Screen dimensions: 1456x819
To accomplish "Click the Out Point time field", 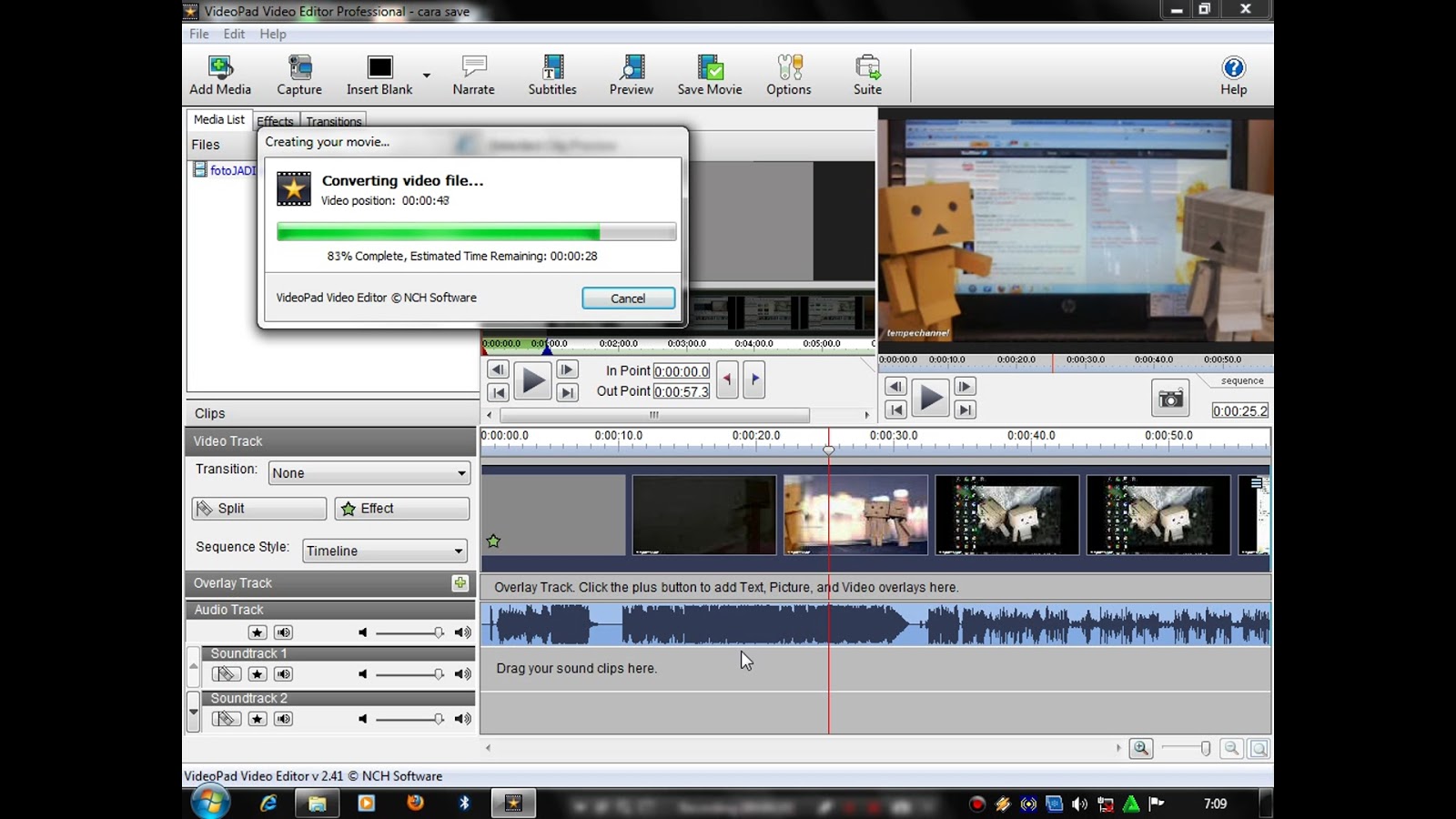I will coord(682,391).
